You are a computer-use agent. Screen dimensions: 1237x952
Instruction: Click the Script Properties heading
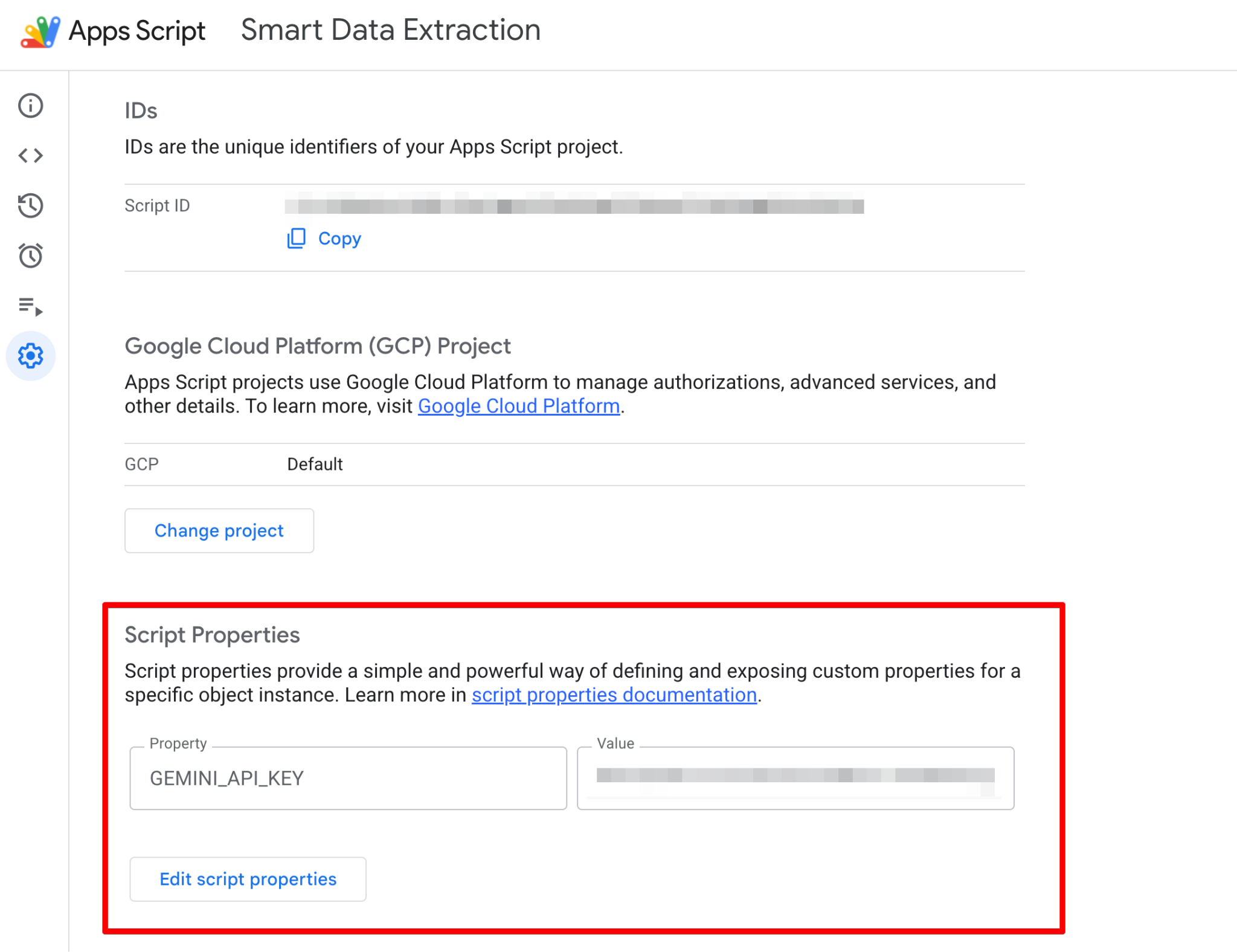tap(212, 635)
